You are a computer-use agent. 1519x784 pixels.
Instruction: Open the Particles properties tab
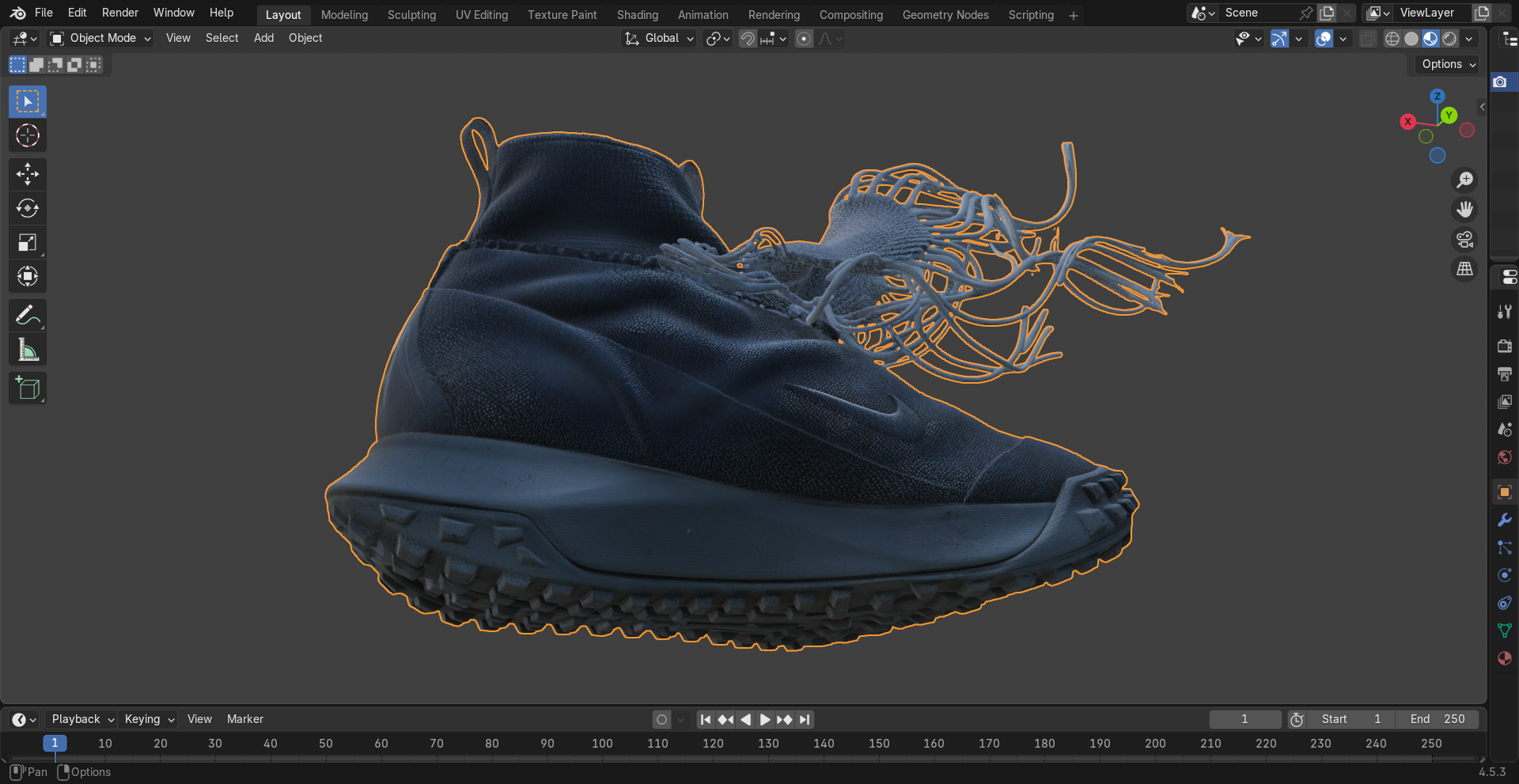click(1505, 547)
